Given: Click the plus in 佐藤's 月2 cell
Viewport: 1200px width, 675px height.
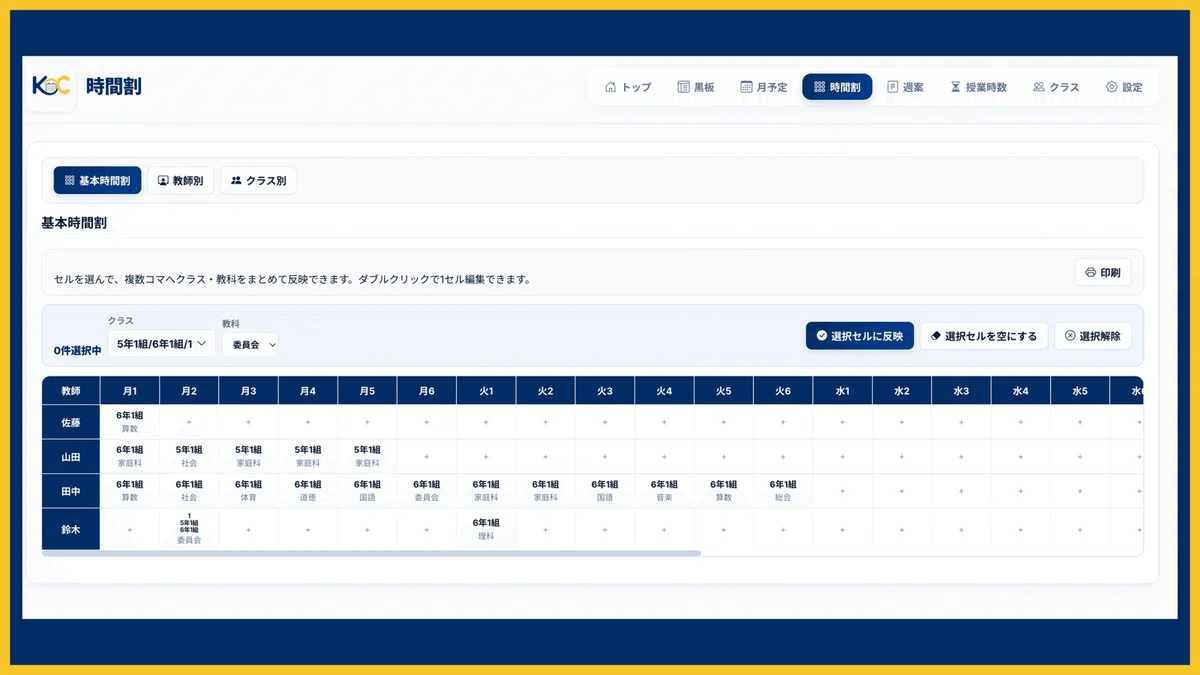Looking at the screenshot, I should (189, 422).
